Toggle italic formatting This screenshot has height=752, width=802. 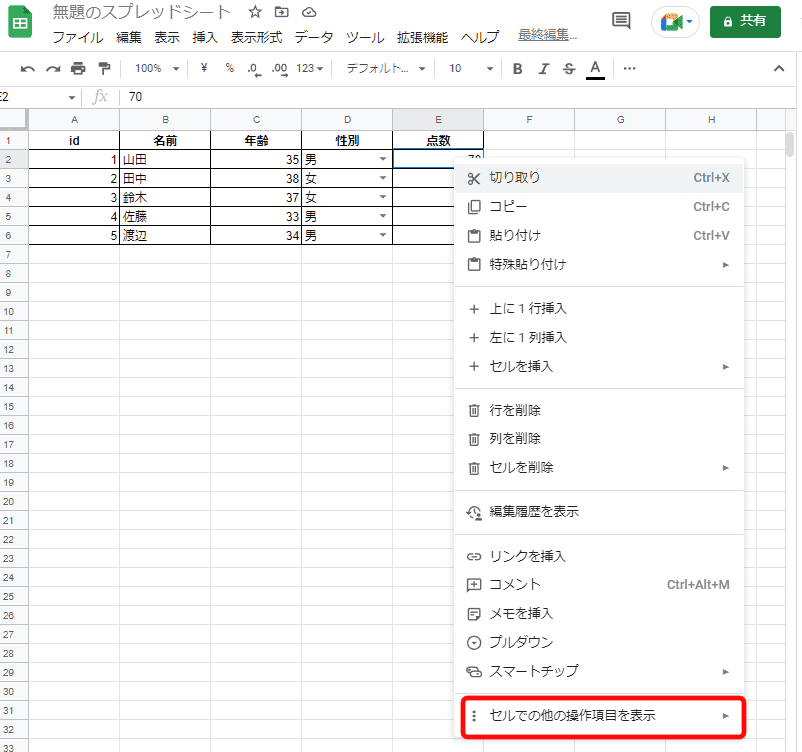[544, 69]
